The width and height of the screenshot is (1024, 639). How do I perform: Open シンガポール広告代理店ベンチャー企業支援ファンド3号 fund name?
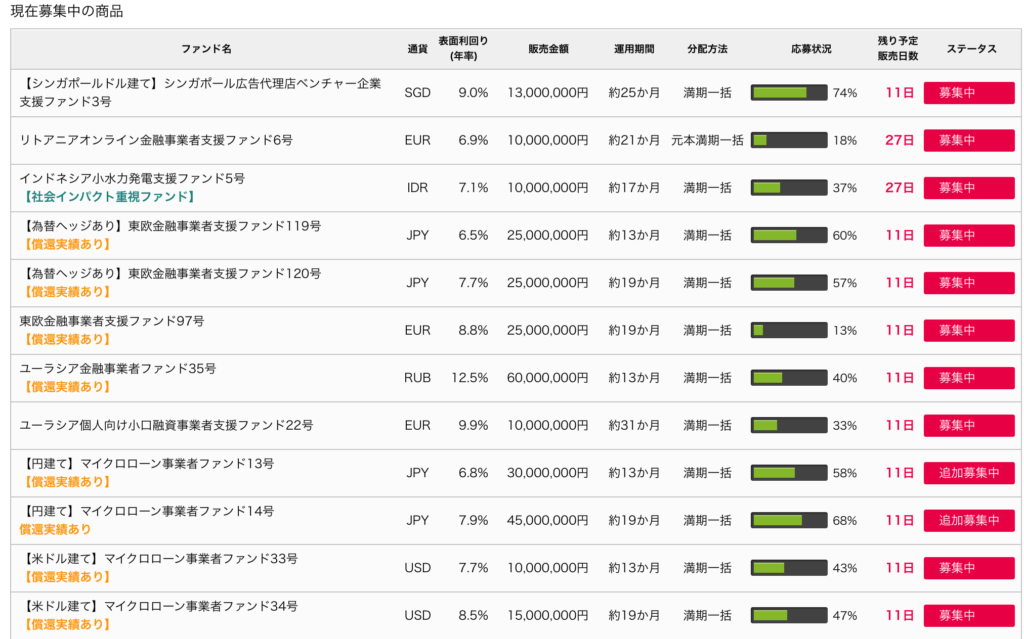(200, 93)
